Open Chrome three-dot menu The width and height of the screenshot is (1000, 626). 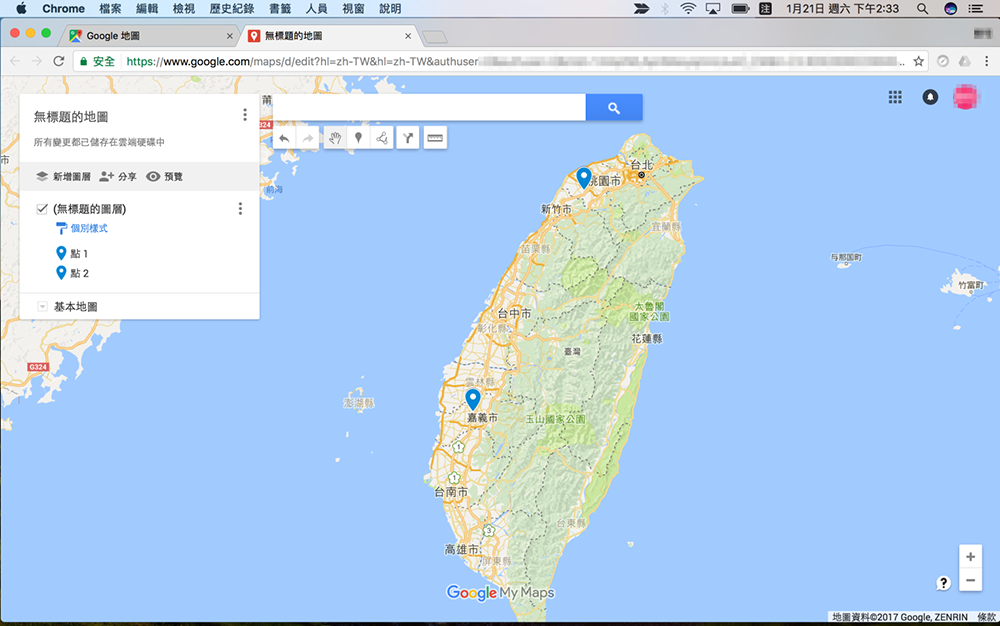[x=987, y=61]
